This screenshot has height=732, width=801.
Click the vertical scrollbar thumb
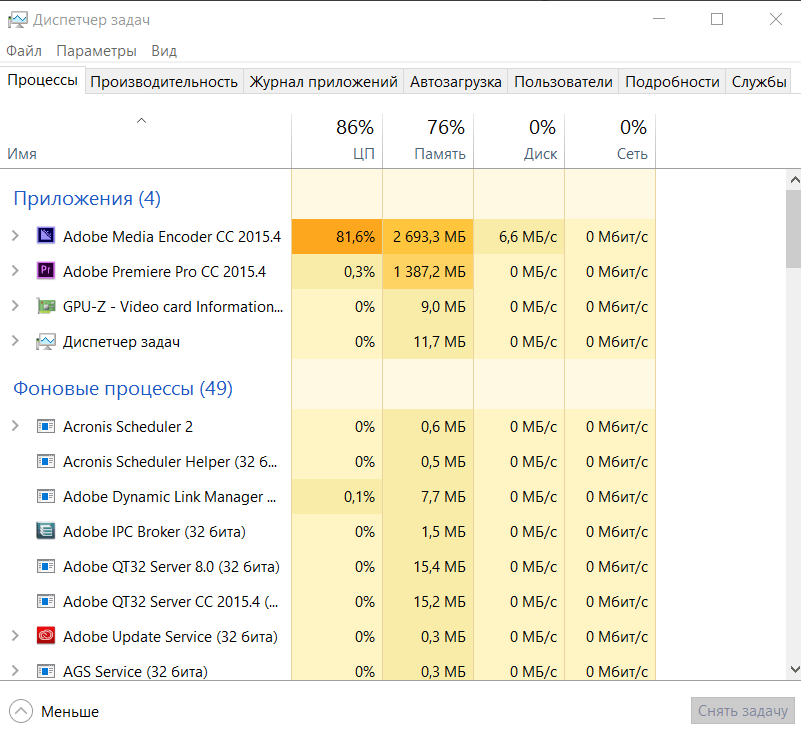pyautogui.click(x=794, y=228)
